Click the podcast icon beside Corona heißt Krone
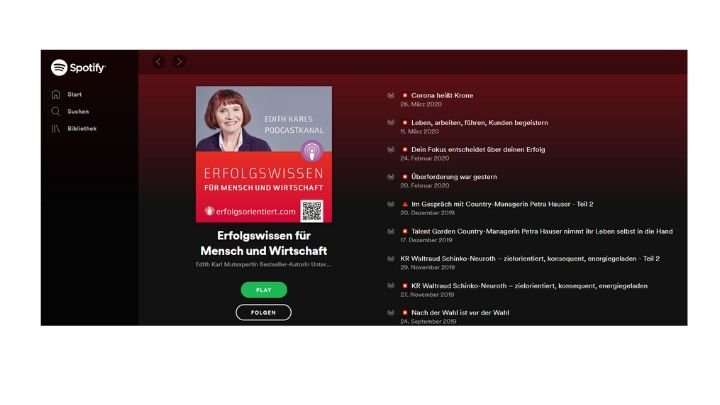Screen dimensions: 720x405 coord(390,96)
